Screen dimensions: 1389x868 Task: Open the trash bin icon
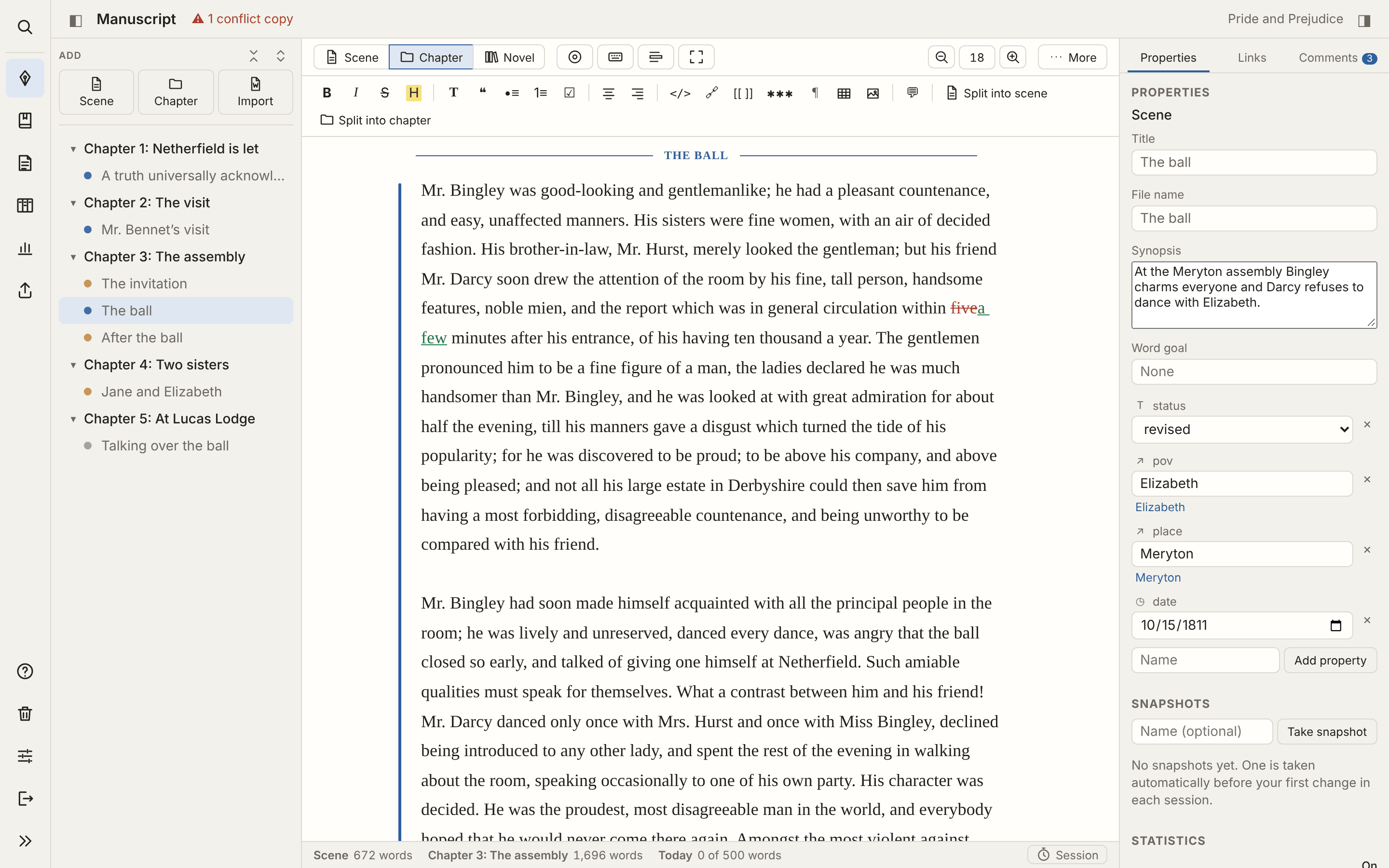pos(25,714)
